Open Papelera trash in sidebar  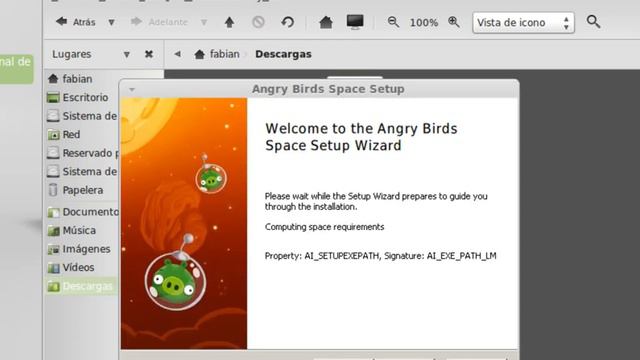(x=76, y=190)
